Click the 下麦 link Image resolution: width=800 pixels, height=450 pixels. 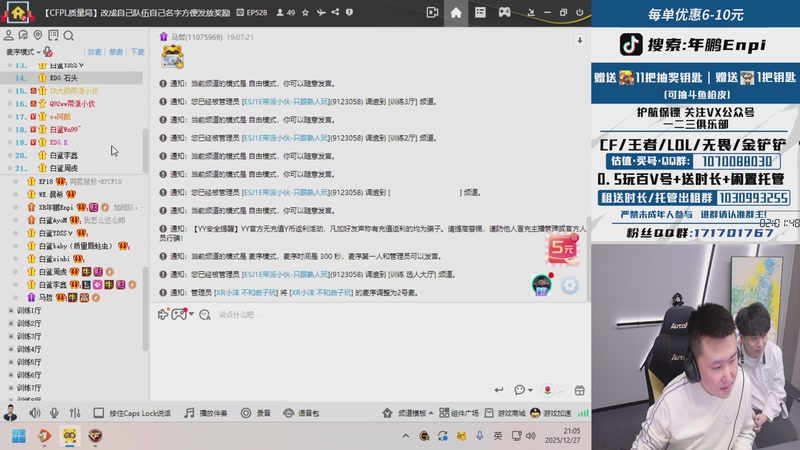(137, 52)
